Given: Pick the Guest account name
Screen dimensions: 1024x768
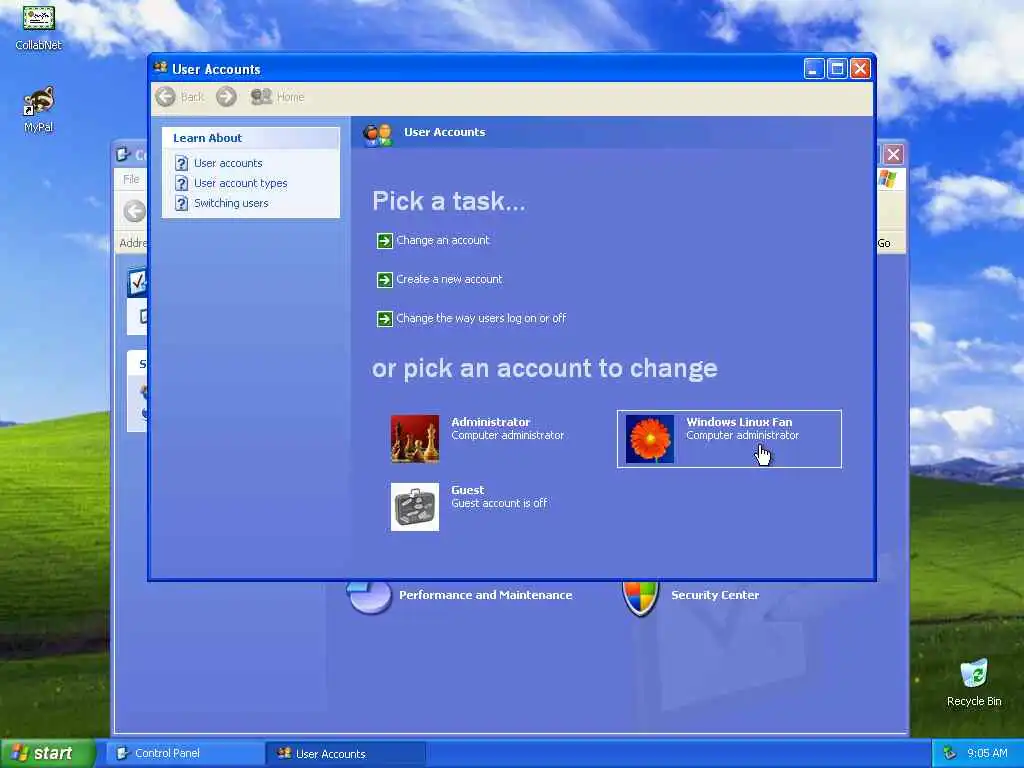Looking at the screenshot, I should [468, 490].
